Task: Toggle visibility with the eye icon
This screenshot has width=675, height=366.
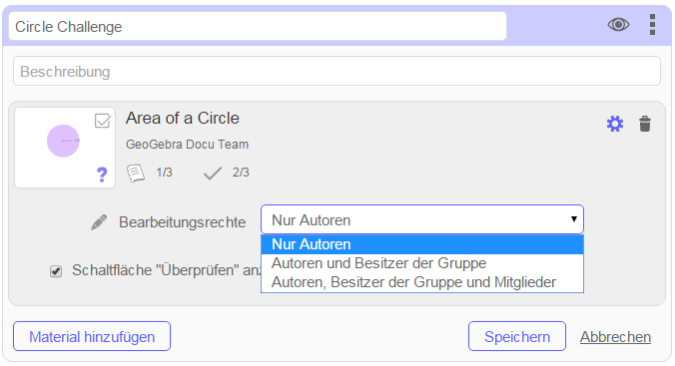Action: (618, 25)
